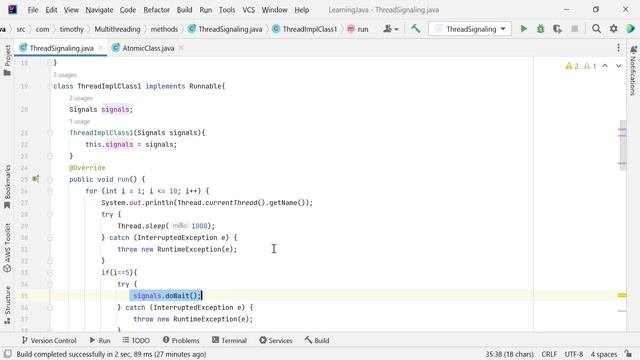Open AWS Toolkit side panel

[x=7, y=248]
